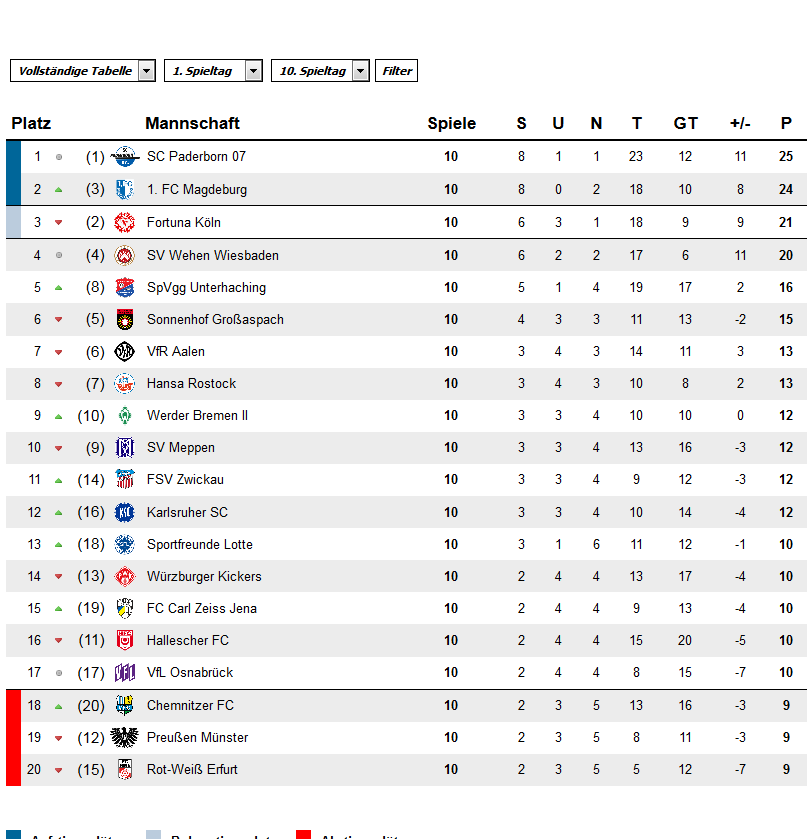Image resolution: width=812 pixels, height=839 pixels.
Task: Click the Chemnitzer FC club crest
Action: click(125, 705)
